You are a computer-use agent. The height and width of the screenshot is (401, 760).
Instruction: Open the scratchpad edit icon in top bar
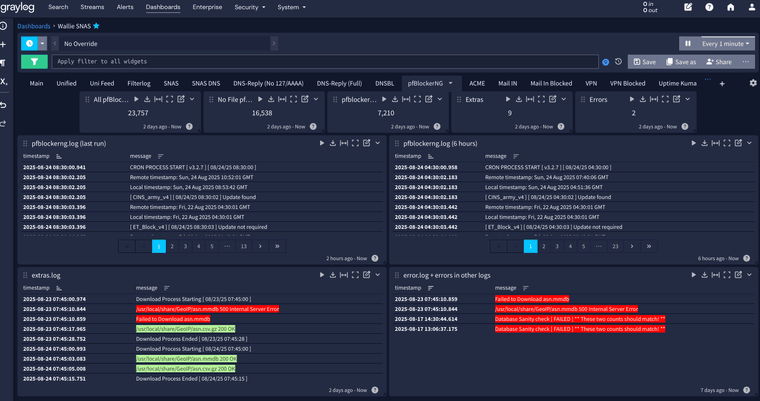pyautogui.click(x=688, y=7)
